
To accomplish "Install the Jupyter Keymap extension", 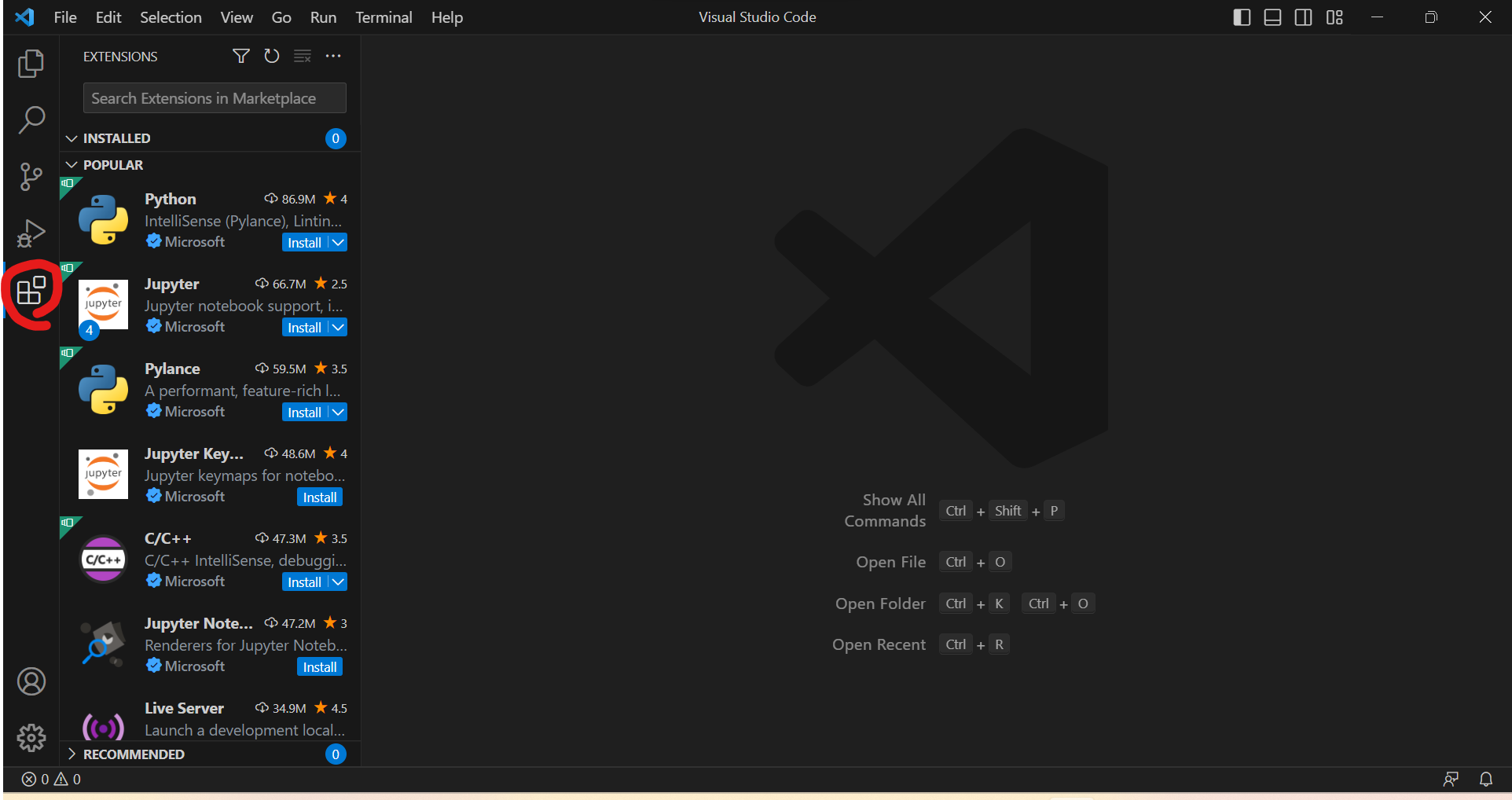I will [x=320, y=497].
